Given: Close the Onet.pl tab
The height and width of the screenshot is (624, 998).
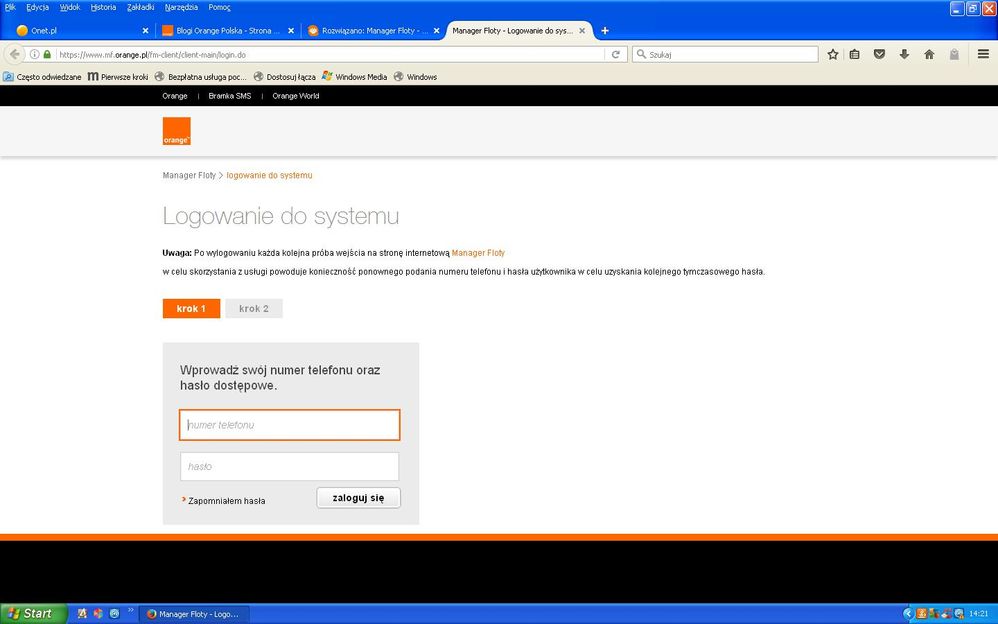Looking at the screenshot, I should (x=145, y=30).
